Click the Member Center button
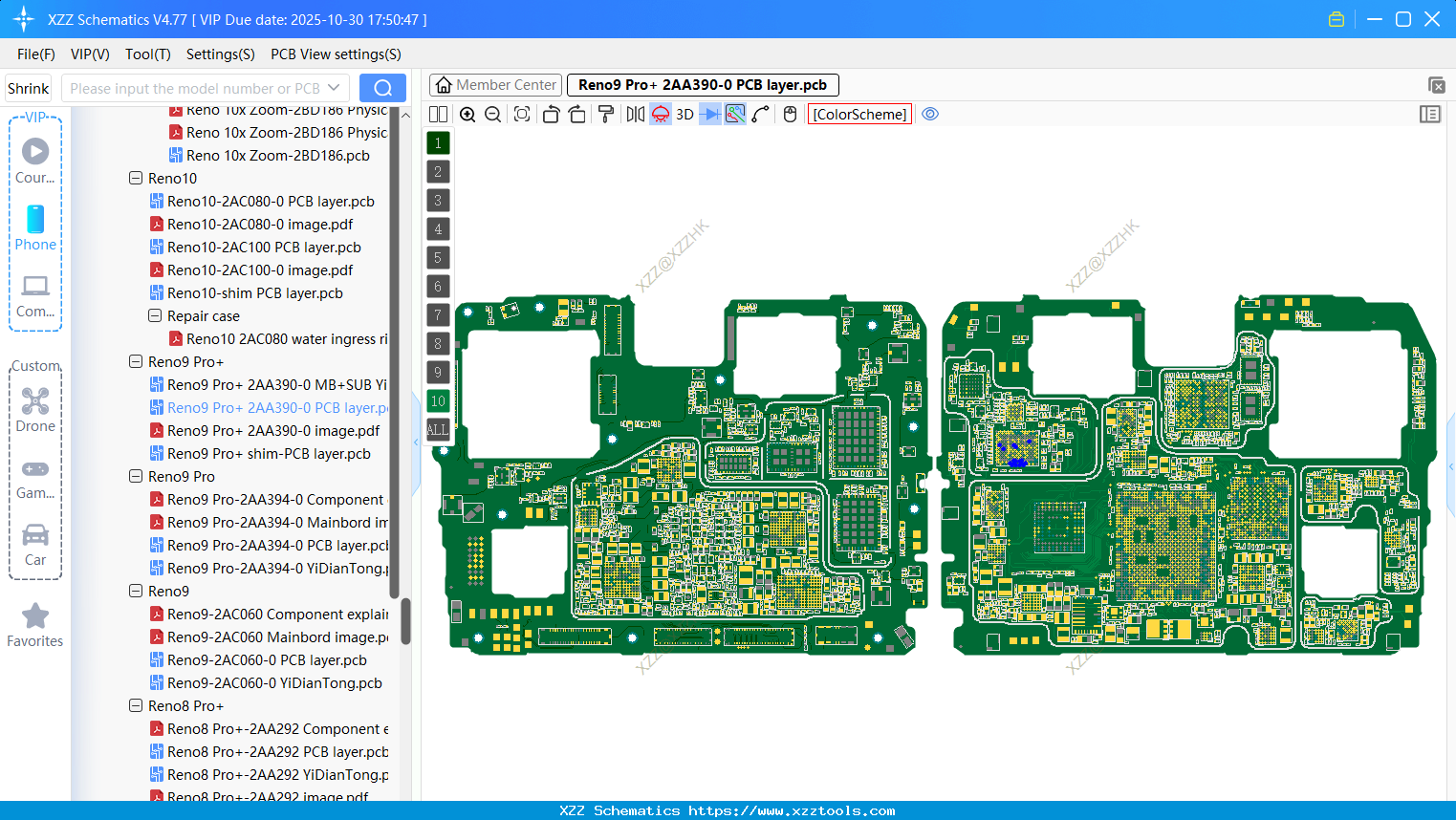The image size is (1456, 820). point(495,84)
